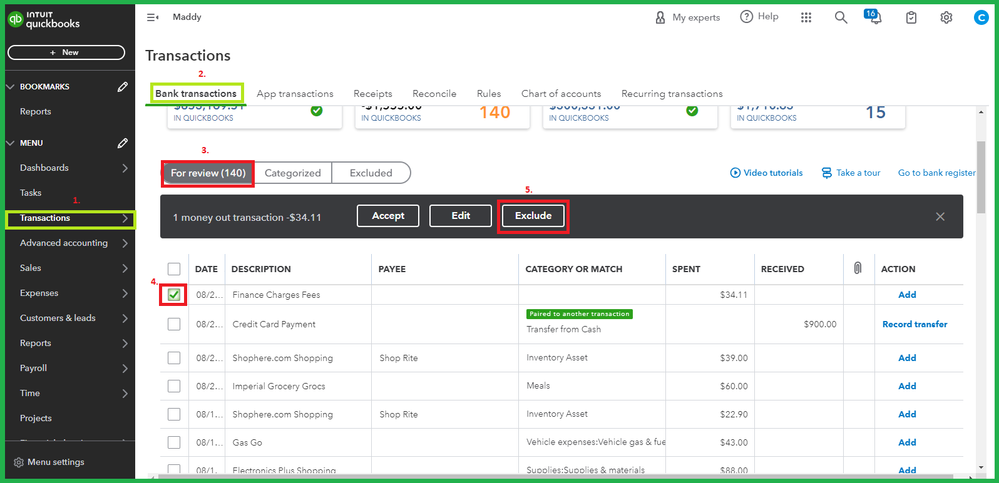The image size is (999, 483).
Task: Open the apps grid icon
Action: 806,18
